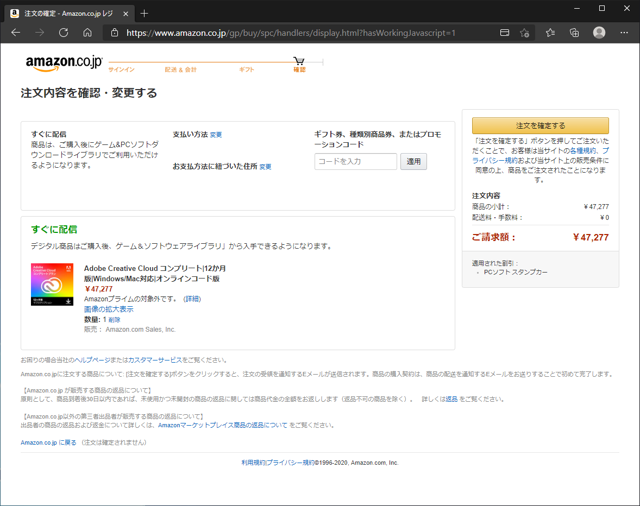640x506 pixels.
Task: Open the Amazonマーケットプレイス商品の返品について link
Action: 222,425
